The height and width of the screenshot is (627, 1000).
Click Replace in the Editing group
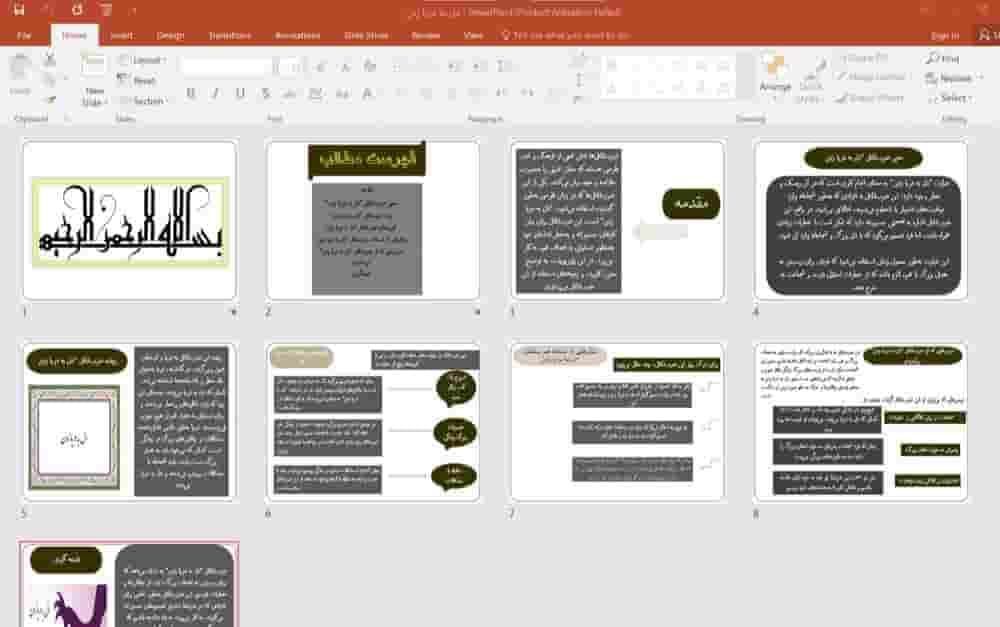(x=950, y=78)
